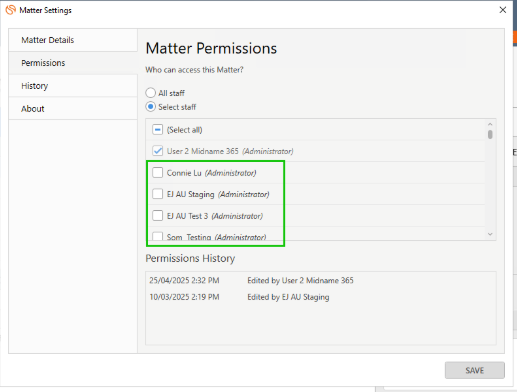The width and height of the screenshot is (517, 392).
Task: Click the staff list scroll up arrow
Action: pos(490,124)
